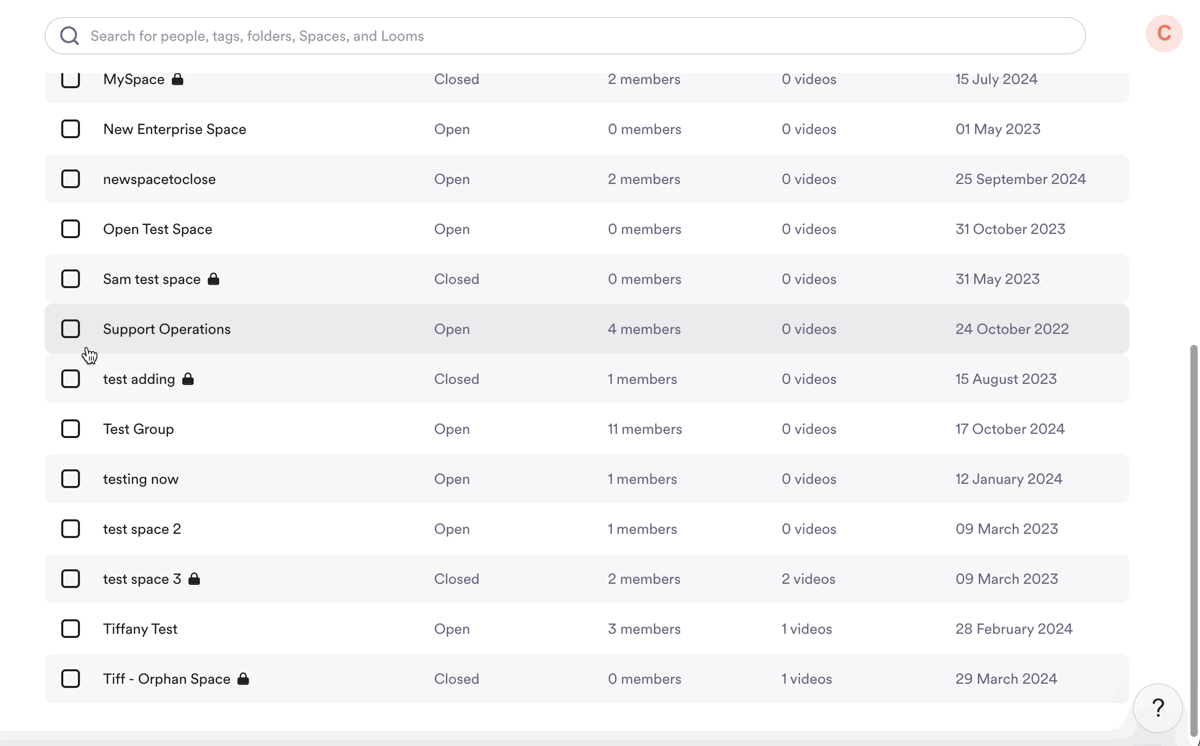Click the lock icon beside Sam test space
1200x746 pixels.
coord(213,279)
